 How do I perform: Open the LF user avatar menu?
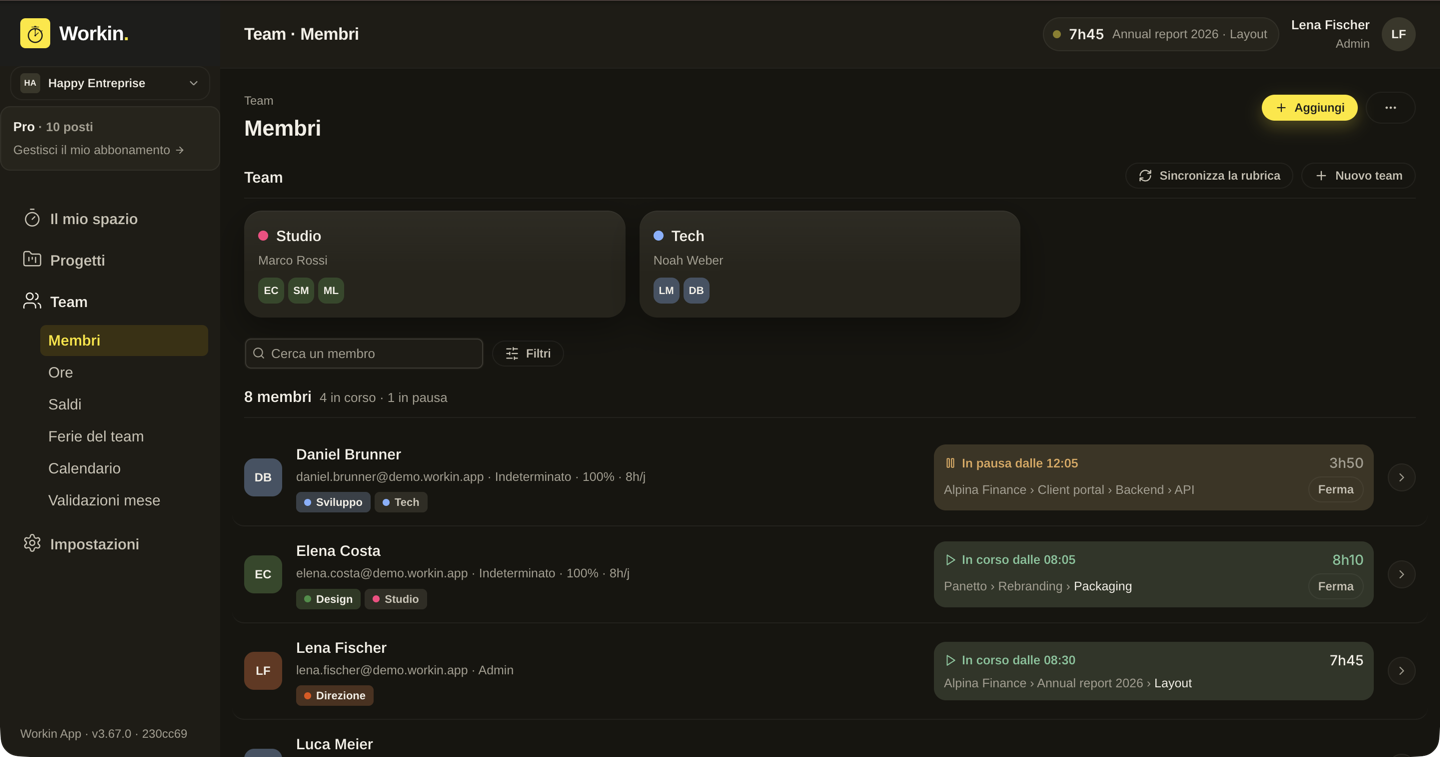click(1398, 34)
